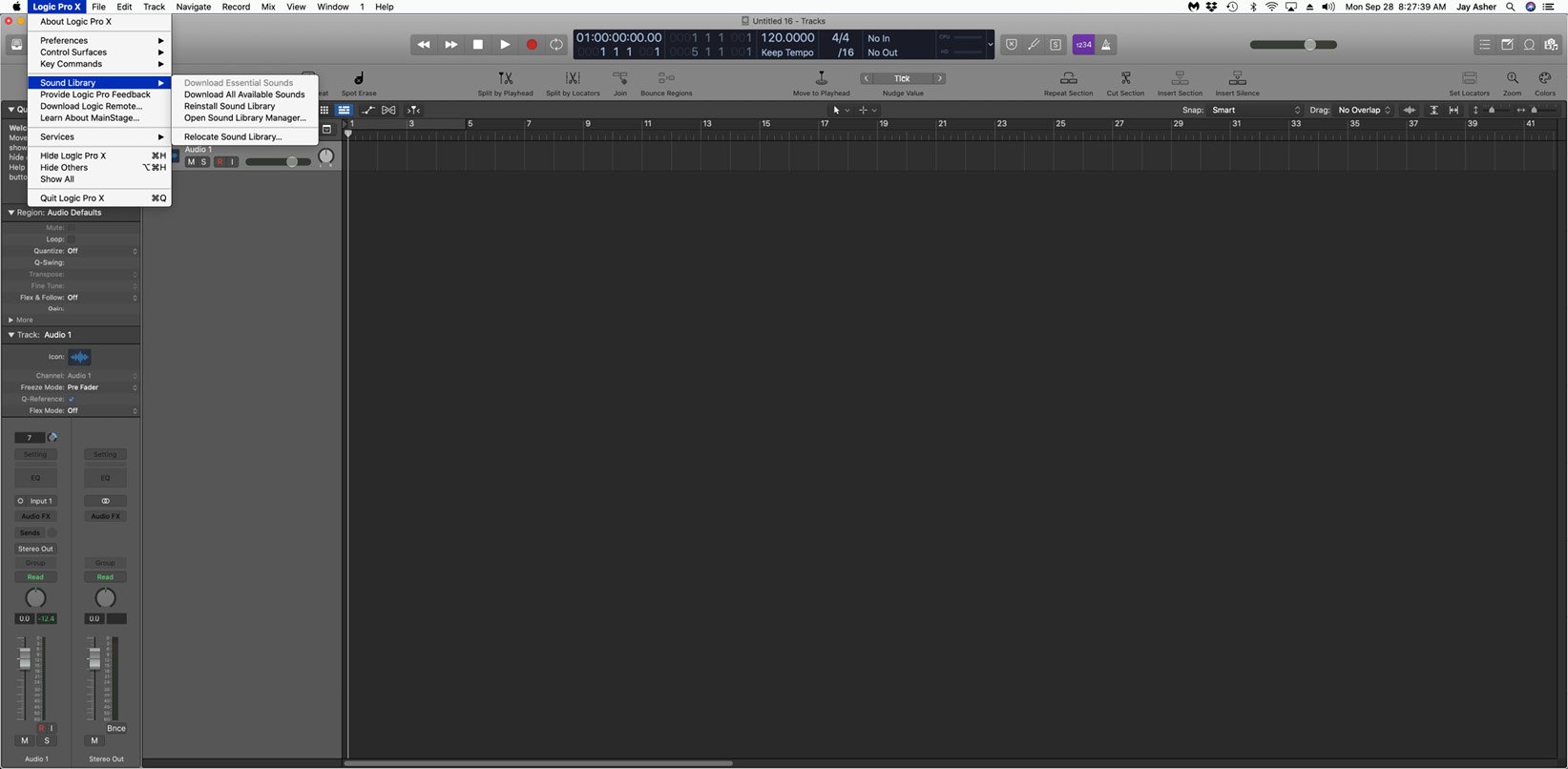Image resolution: width=1568 pixels, height=769 pixels.
Task: Open the left-click tool pointer menu
Action: coord(840,110)
